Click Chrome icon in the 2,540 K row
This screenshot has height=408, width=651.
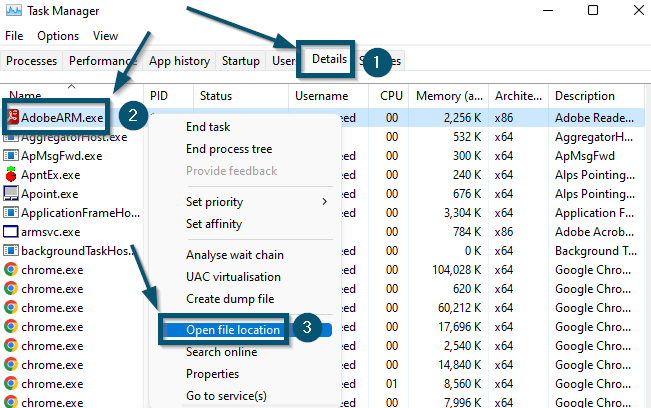(11, 346)
